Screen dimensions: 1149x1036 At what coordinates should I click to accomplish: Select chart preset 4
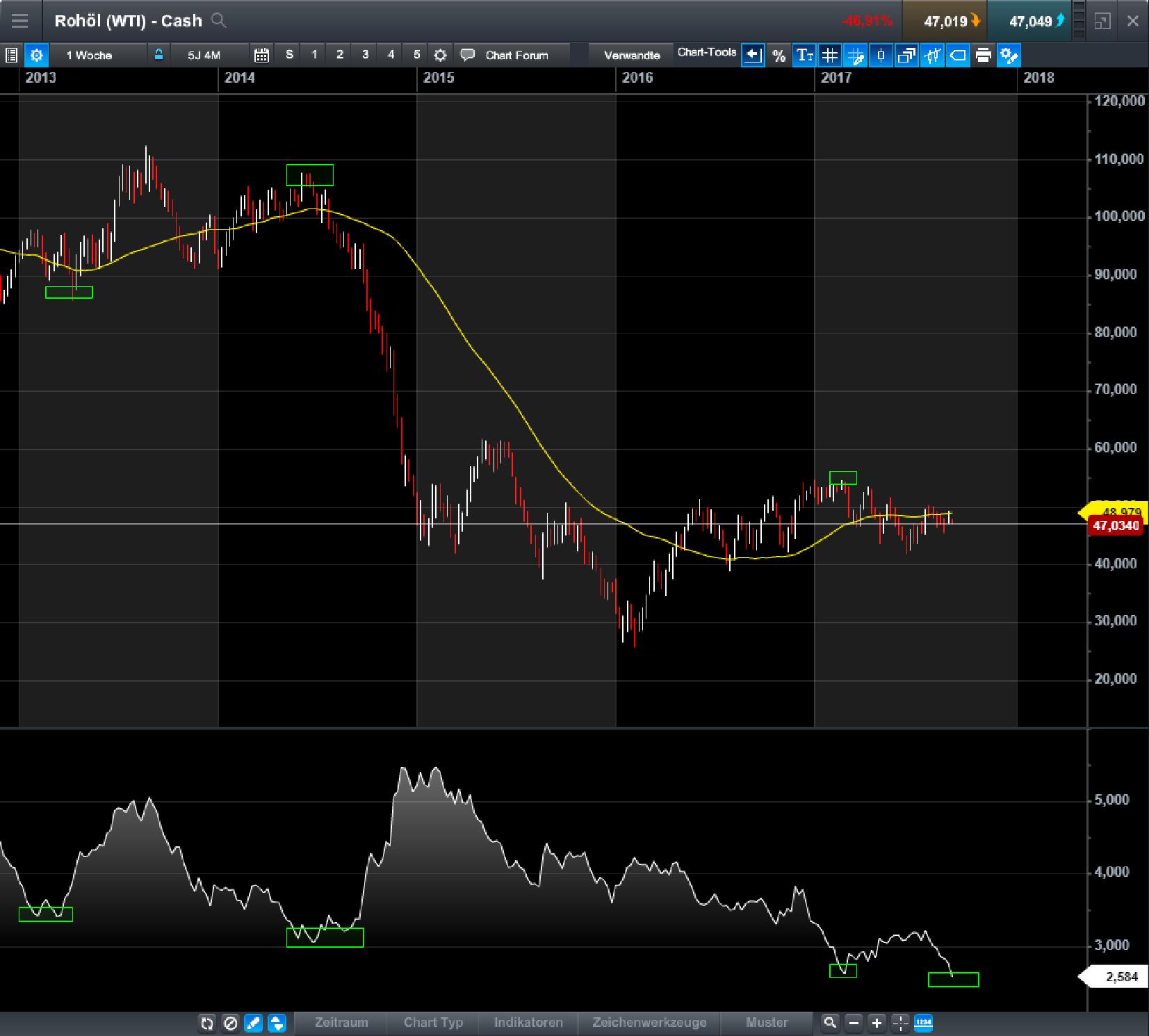coord(391,55)
